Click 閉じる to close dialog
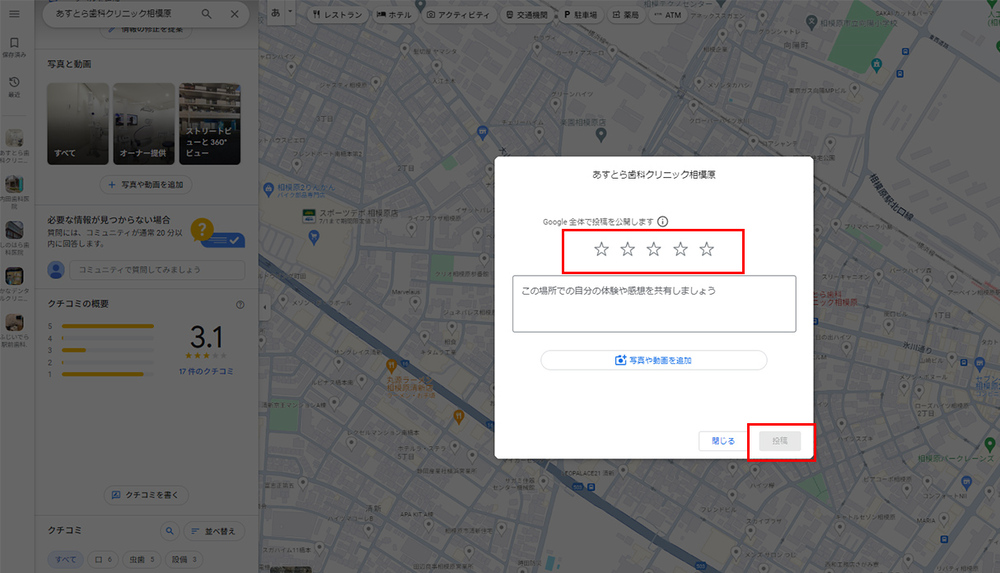Viewport: 1000px width, 573px height. click(x=723, y=441)
